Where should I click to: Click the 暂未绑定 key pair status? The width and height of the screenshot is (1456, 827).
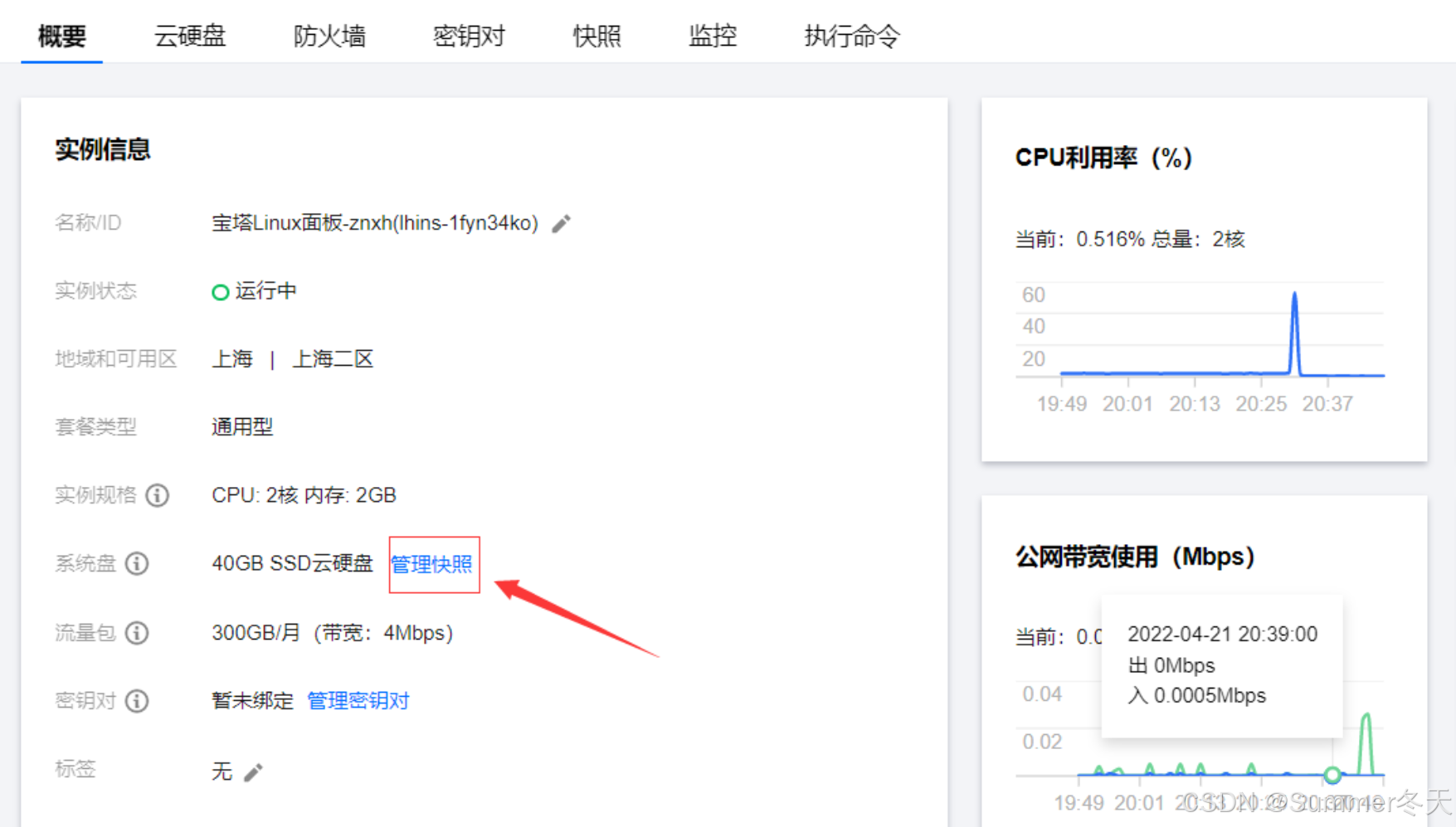coord(252,701)
